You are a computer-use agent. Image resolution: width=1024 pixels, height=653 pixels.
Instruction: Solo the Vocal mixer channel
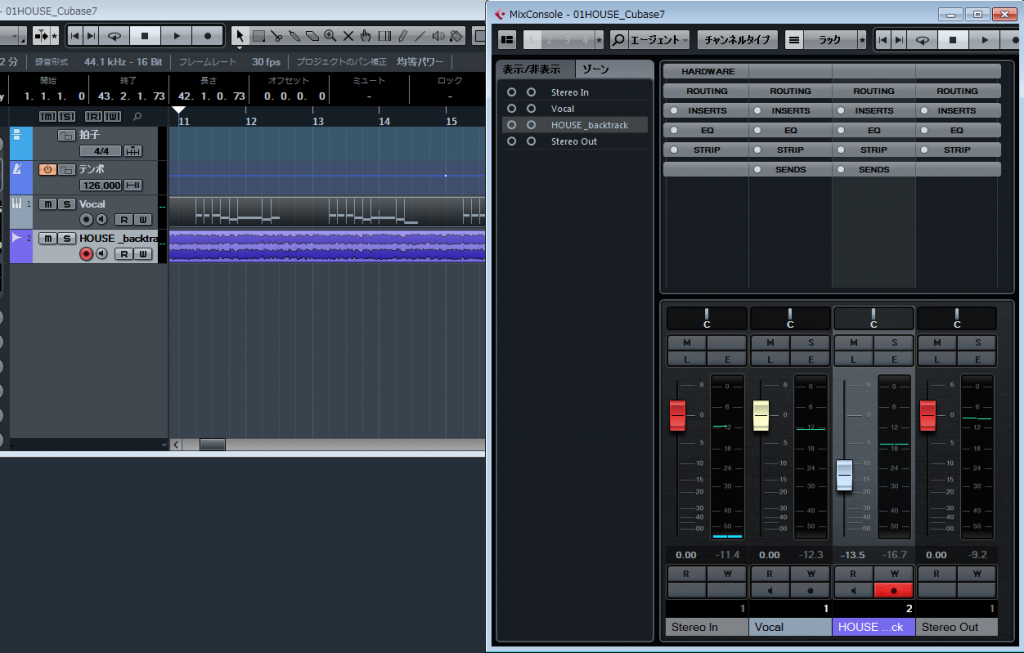(x=810, y=343)
